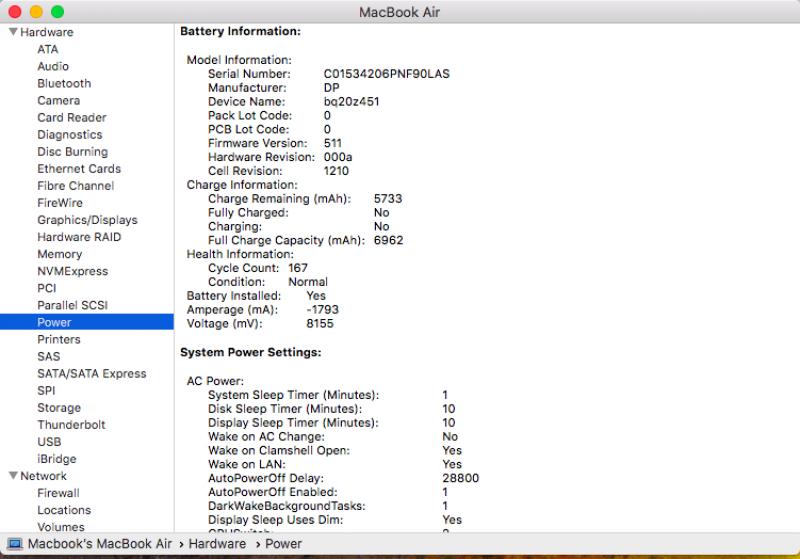Click Power in the path bar

click(x=283, y=544)
